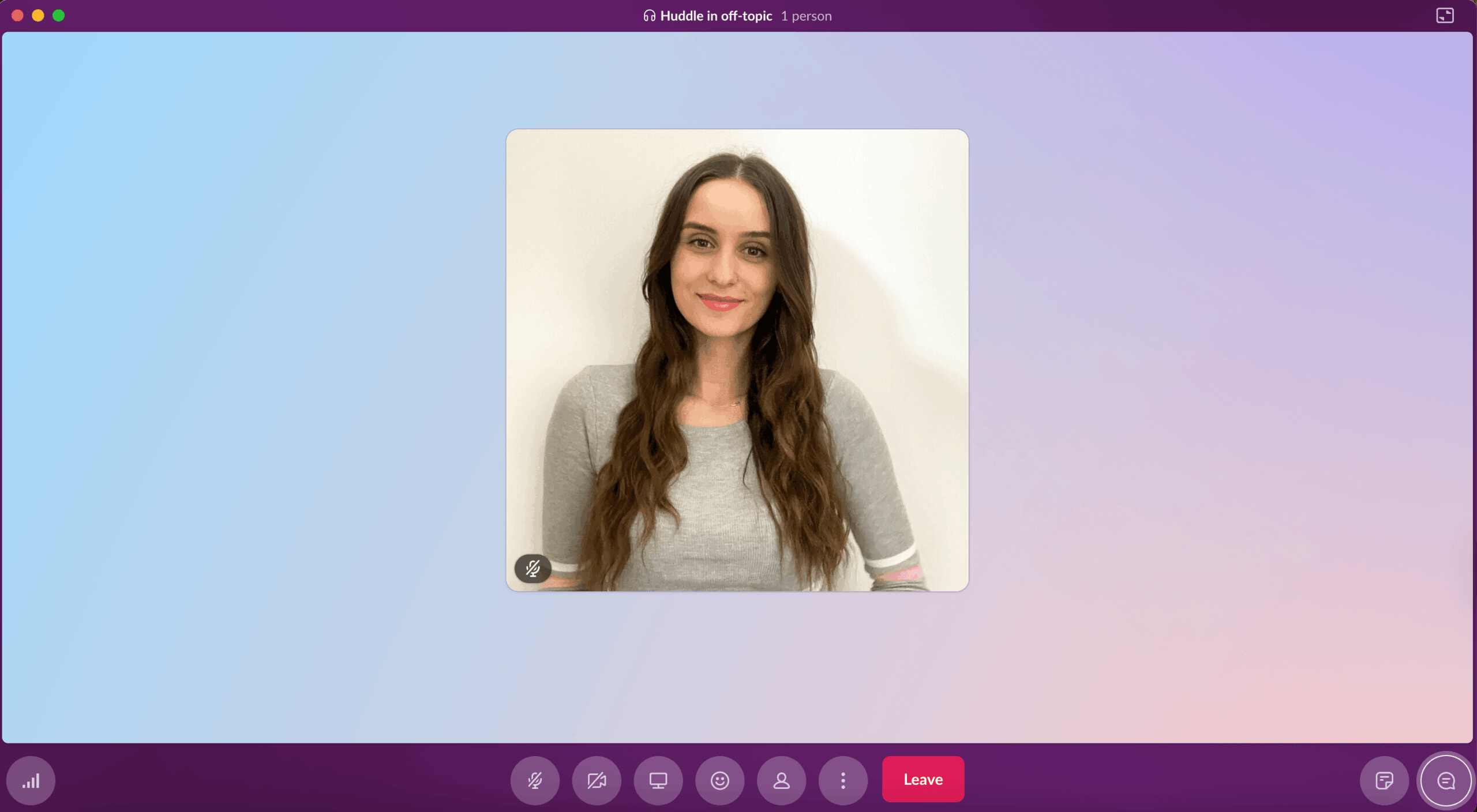Image resolution: width=1477 pixels, height=812 pixels.
Task: Open the huddle thread chat
Action: tap(1445, 781)
